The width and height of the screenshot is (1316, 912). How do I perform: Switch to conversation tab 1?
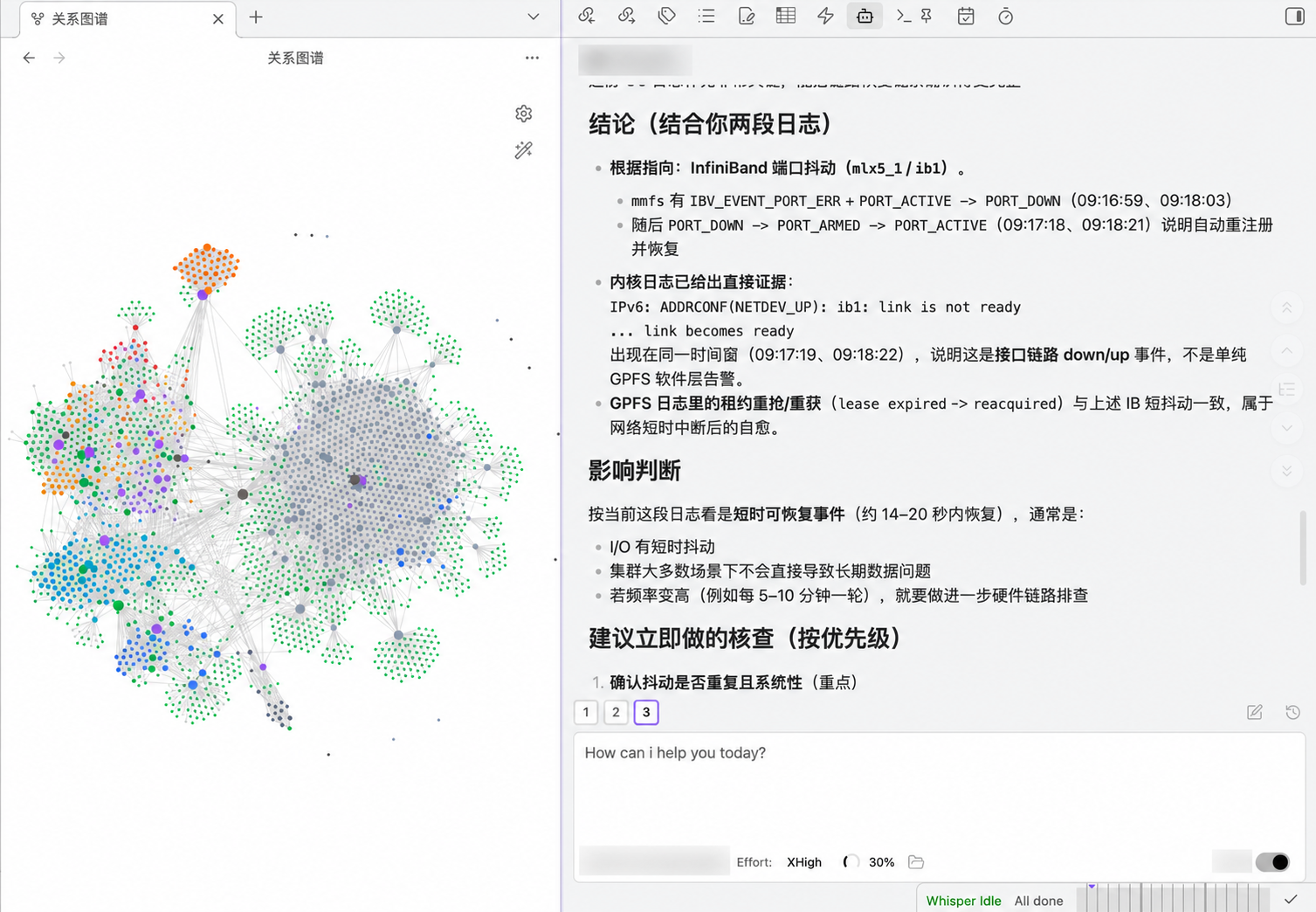(586, 712)
